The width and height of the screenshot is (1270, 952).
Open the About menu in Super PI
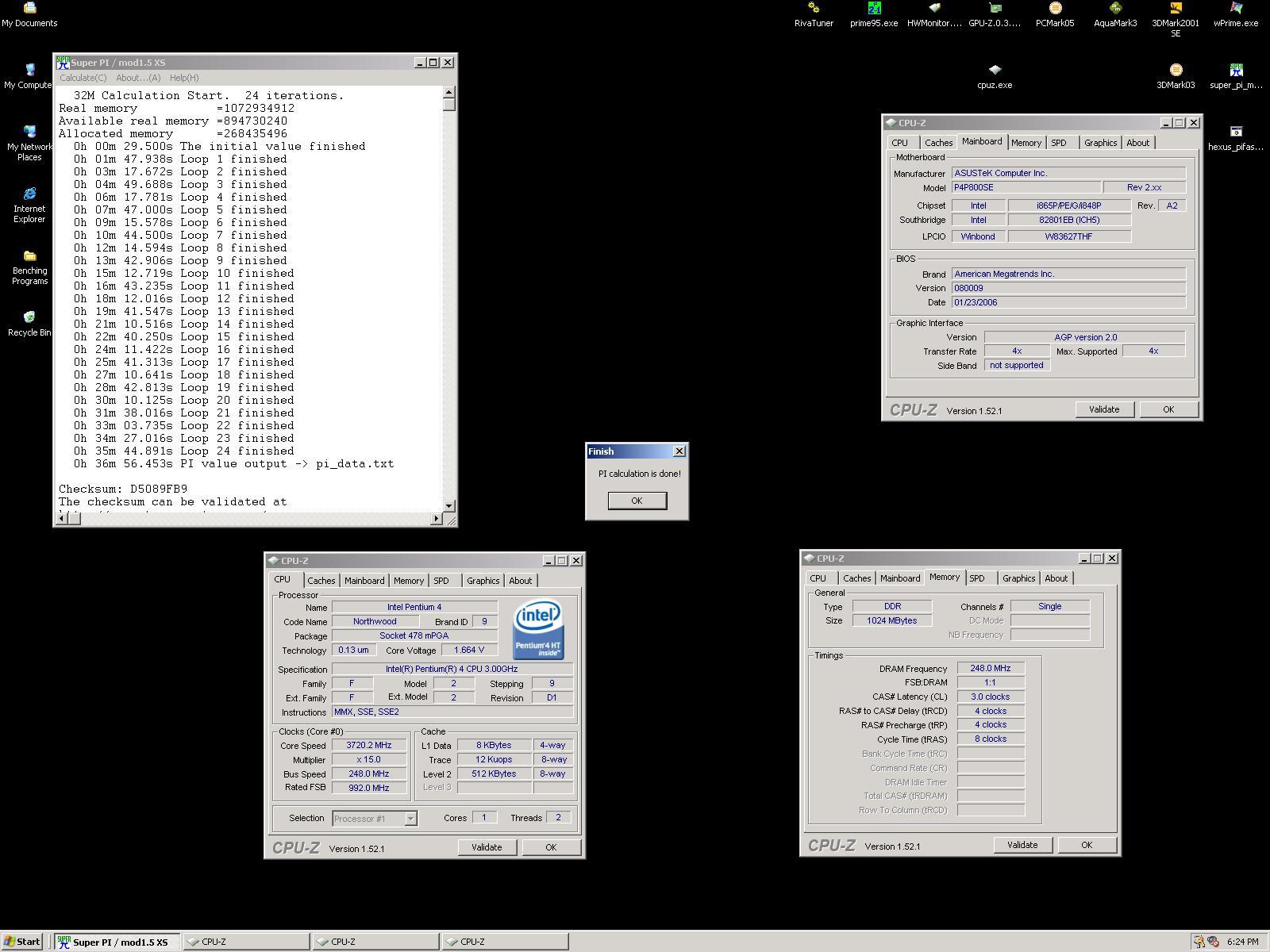tap(138, 78)
